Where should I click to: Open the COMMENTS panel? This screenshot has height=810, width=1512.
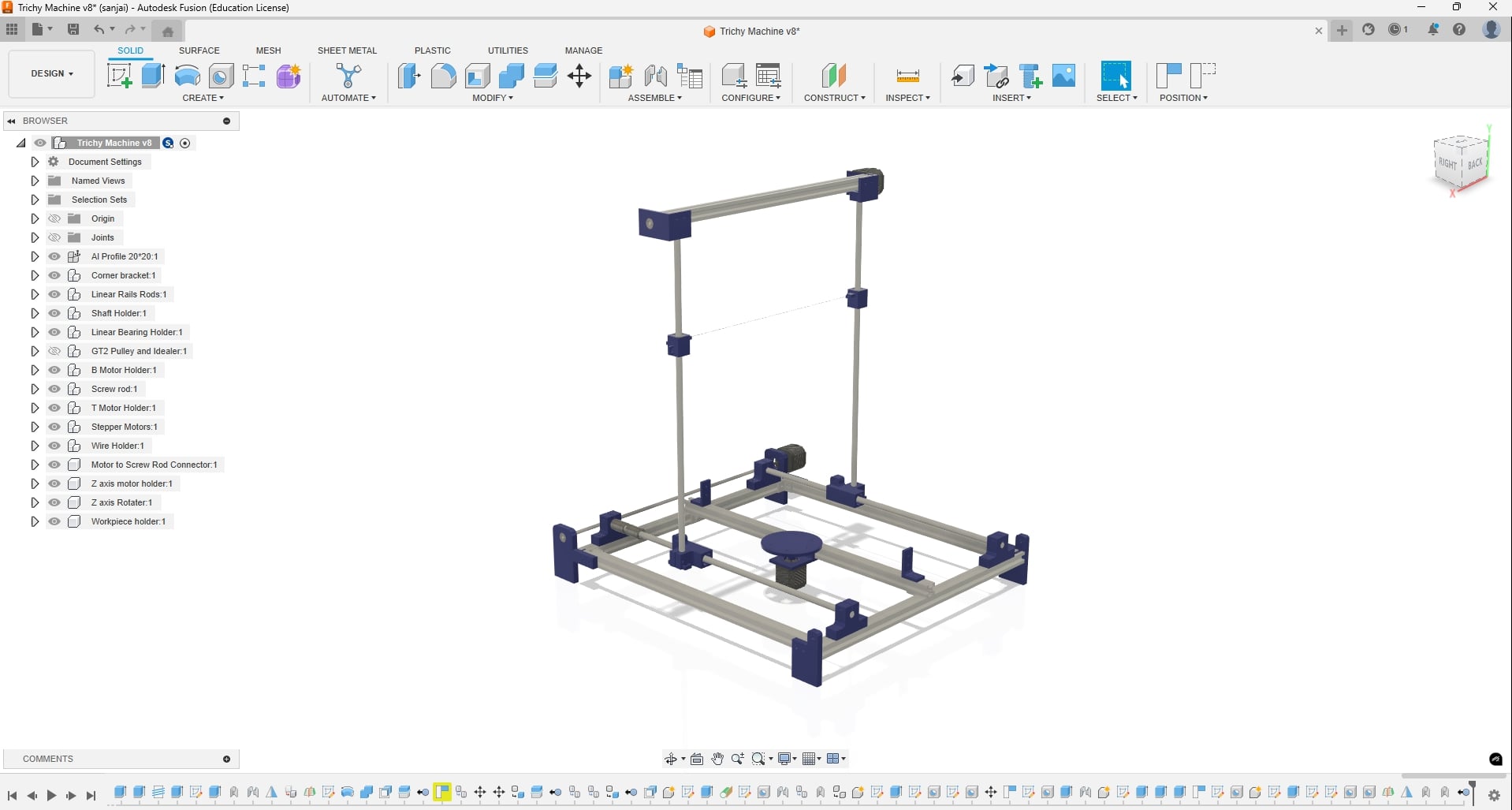tap(226, 759)
